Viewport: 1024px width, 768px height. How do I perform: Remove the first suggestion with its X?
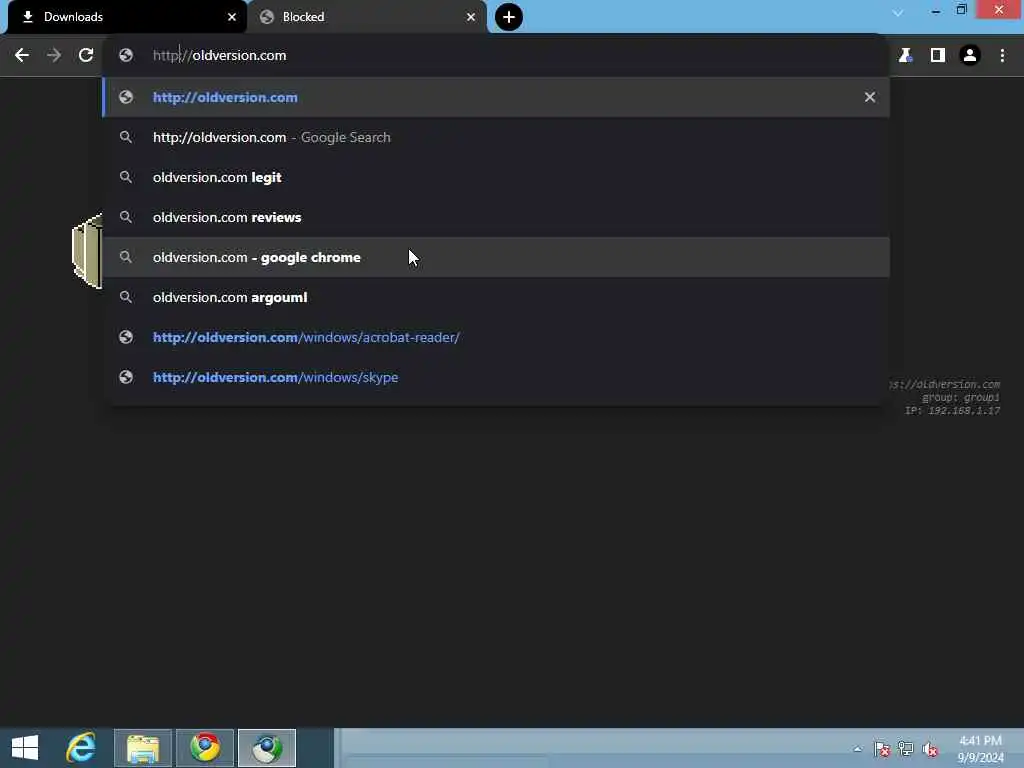click(870, 97)
